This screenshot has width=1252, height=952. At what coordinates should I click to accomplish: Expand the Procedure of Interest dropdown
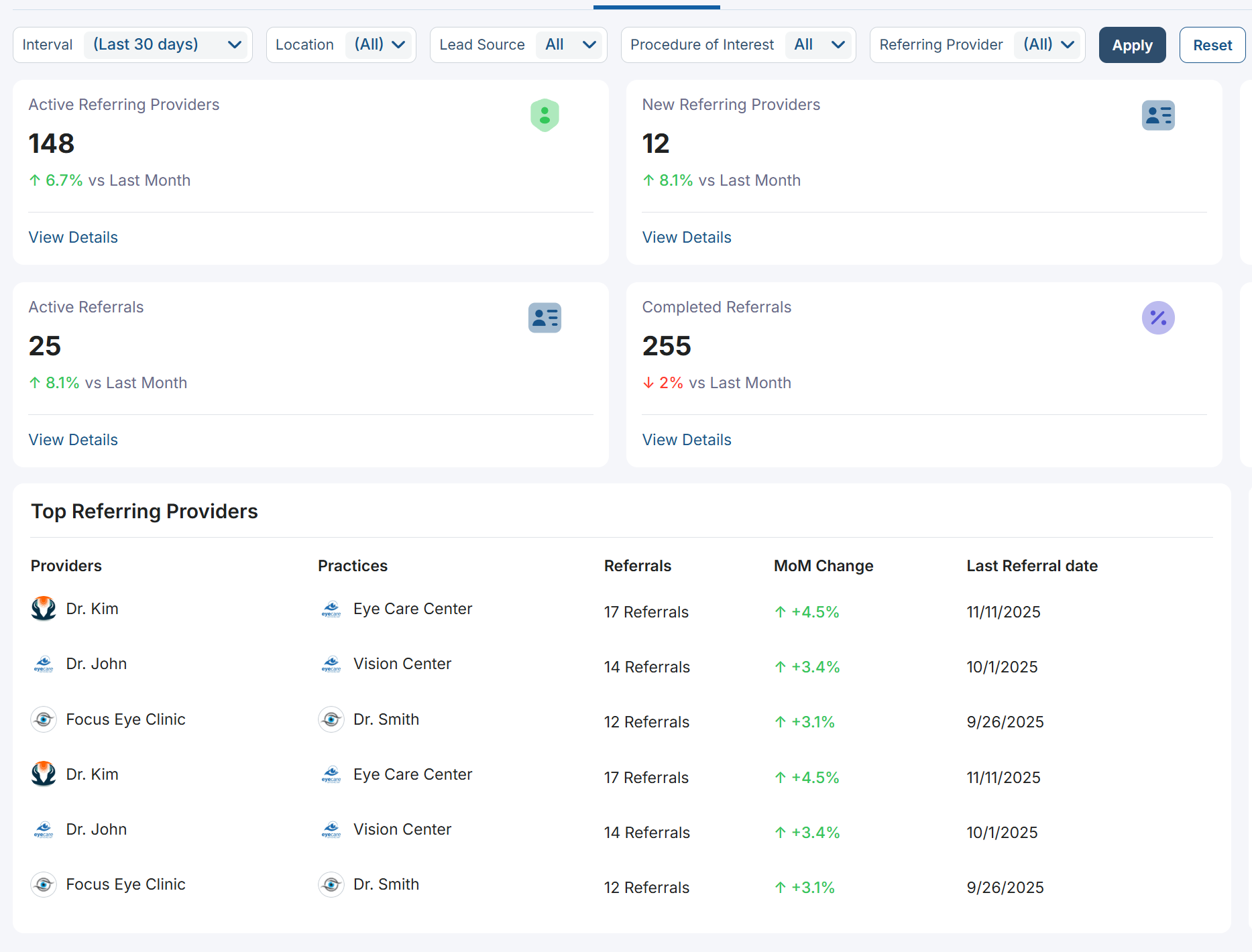point(818,45)
